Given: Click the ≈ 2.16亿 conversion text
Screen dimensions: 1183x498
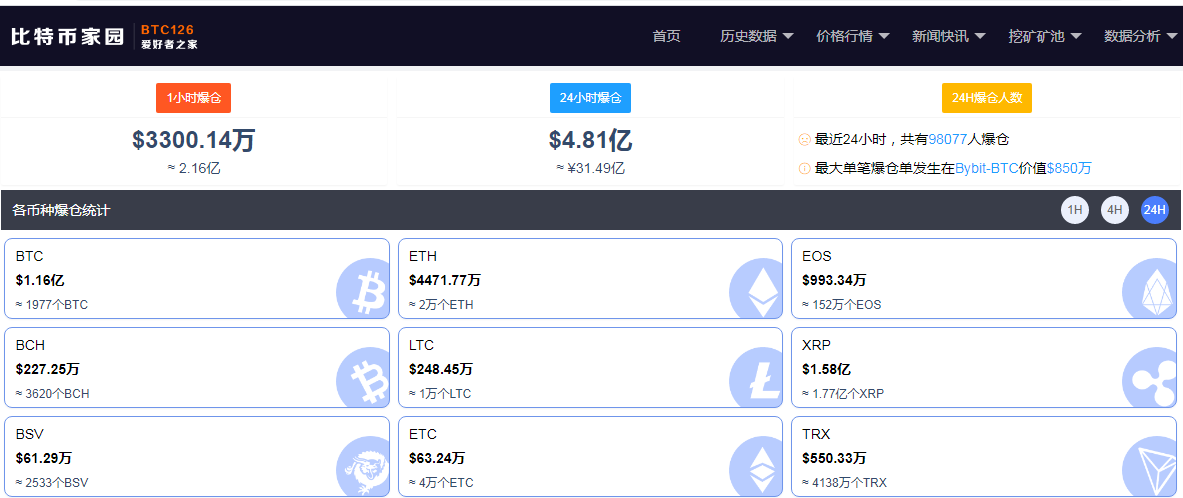Looking at the screenshot, I should 194,168.
